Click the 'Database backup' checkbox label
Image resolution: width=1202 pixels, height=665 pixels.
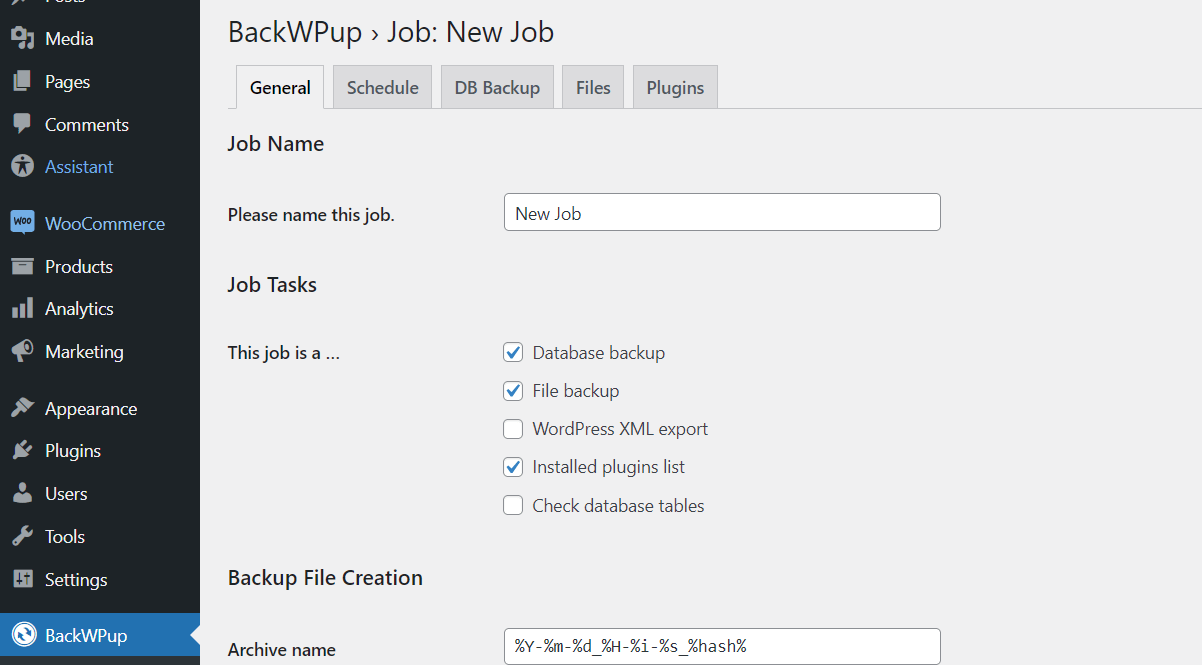[598, 352]
